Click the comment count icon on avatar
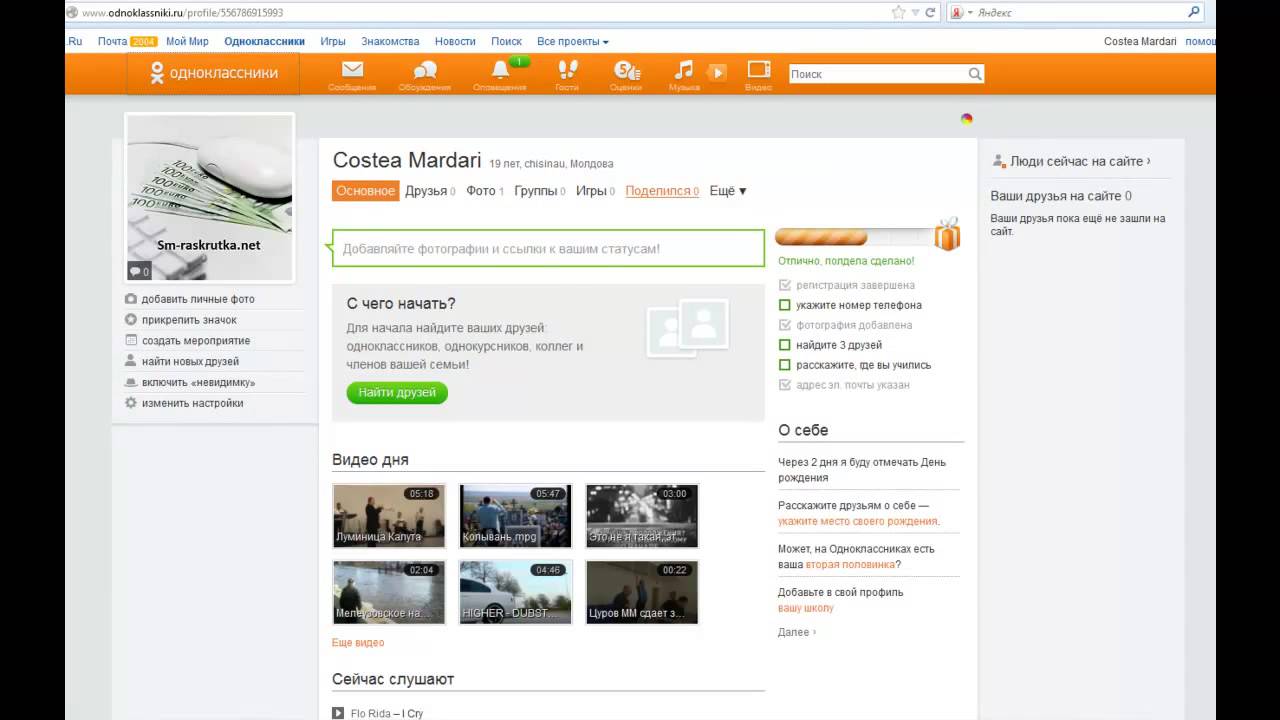 coord(139,271)
